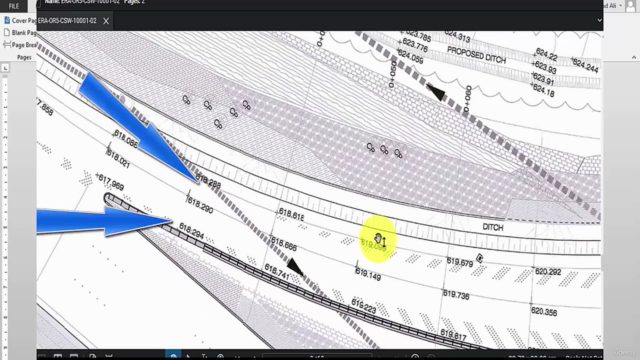
Task: Open the FILE tab in Word
Action: 13,6
